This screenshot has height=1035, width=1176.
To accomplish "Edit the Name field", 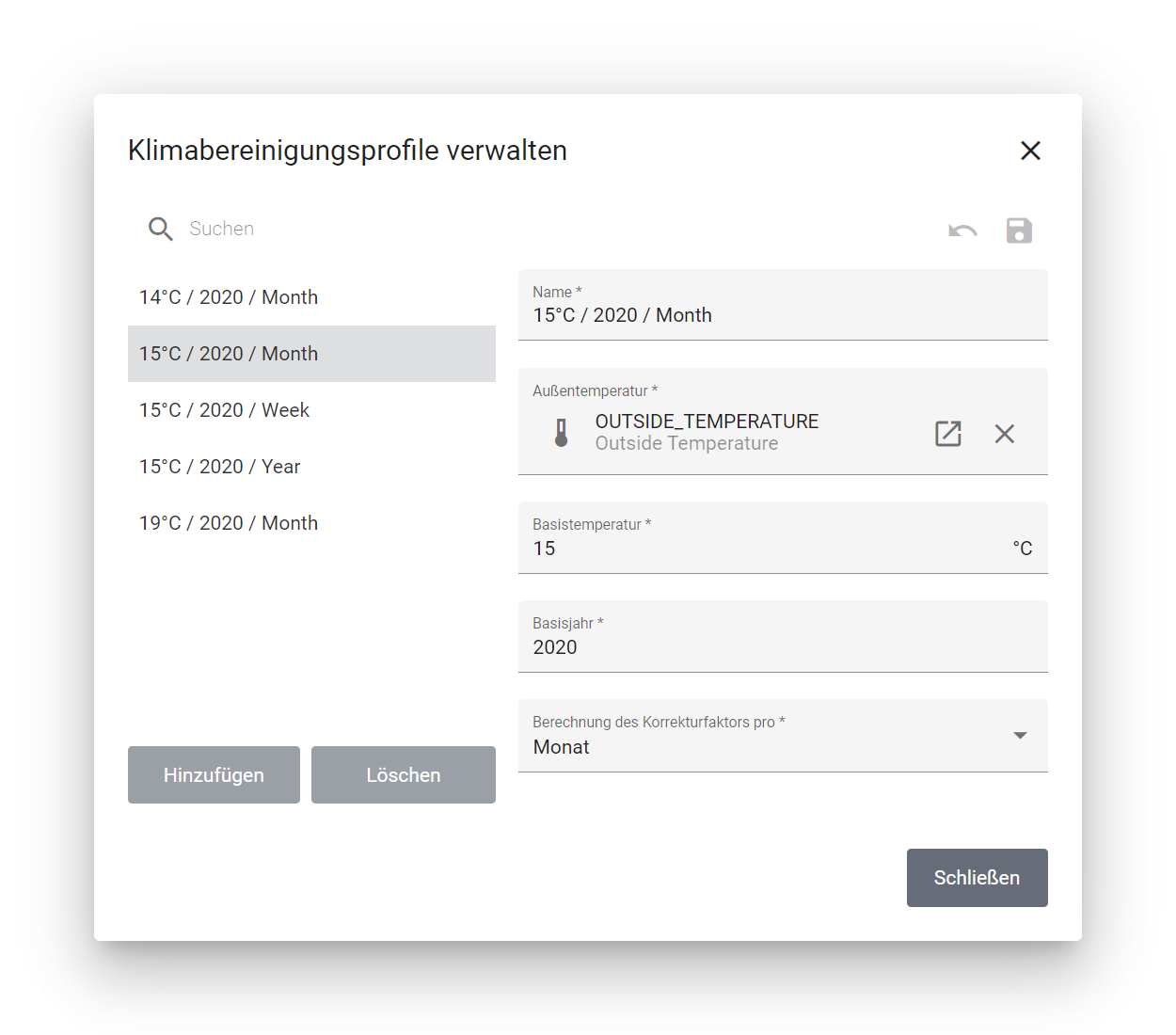I will 783,305.
